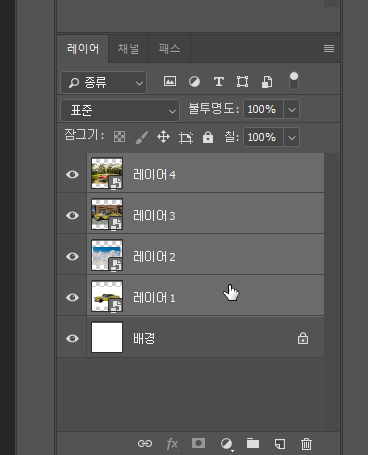Filter layers by shape layers

(x=242, y=81)
